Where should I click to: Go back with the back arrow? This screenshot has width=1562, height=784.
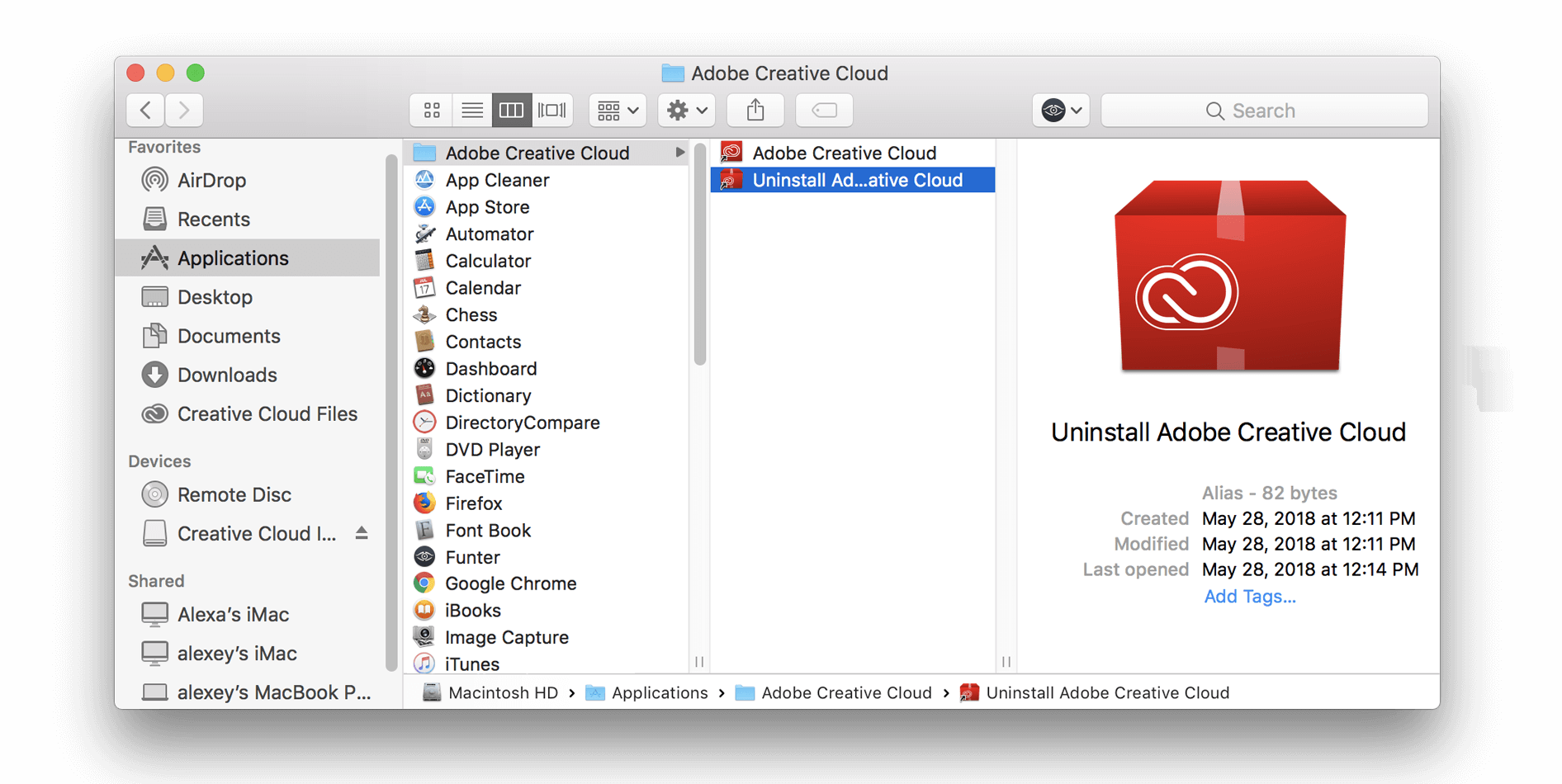(x=145, y=110)
